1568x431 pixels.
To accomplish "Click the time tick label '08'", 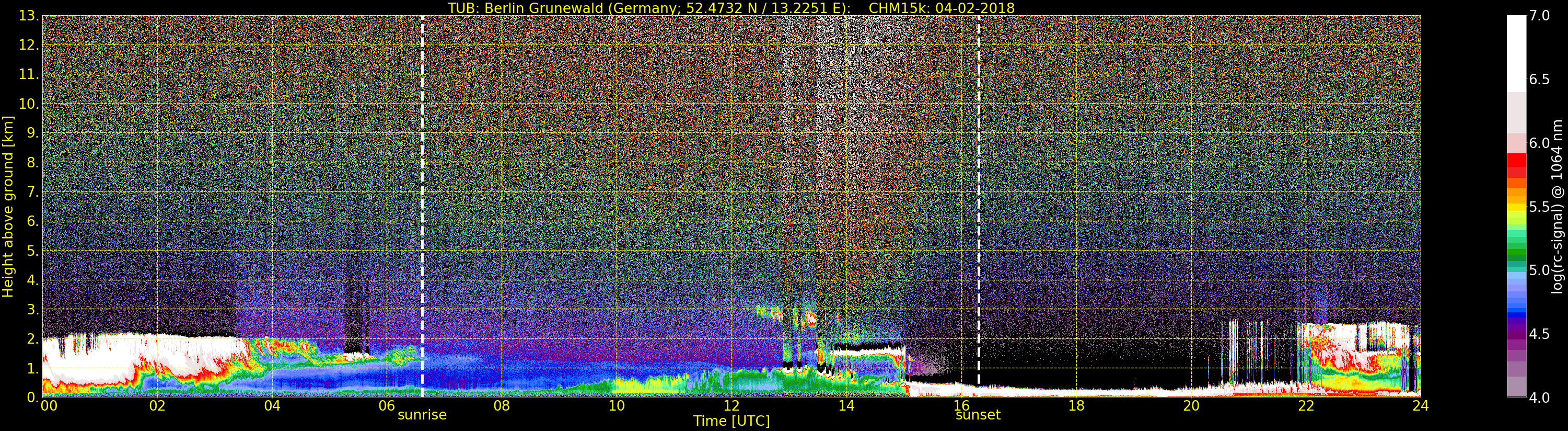I will [502, 405].
